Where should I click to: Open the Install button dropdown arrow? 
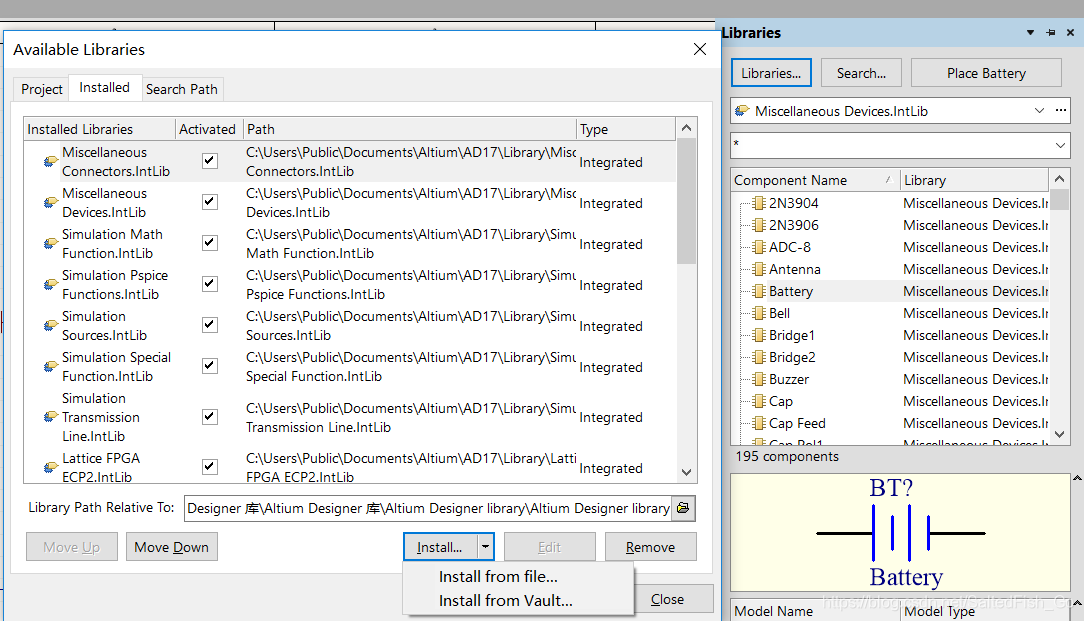tap(485, 547)
